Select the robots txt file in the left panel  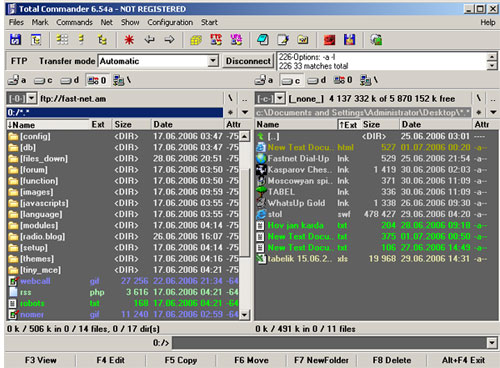(x=123, y=303)
